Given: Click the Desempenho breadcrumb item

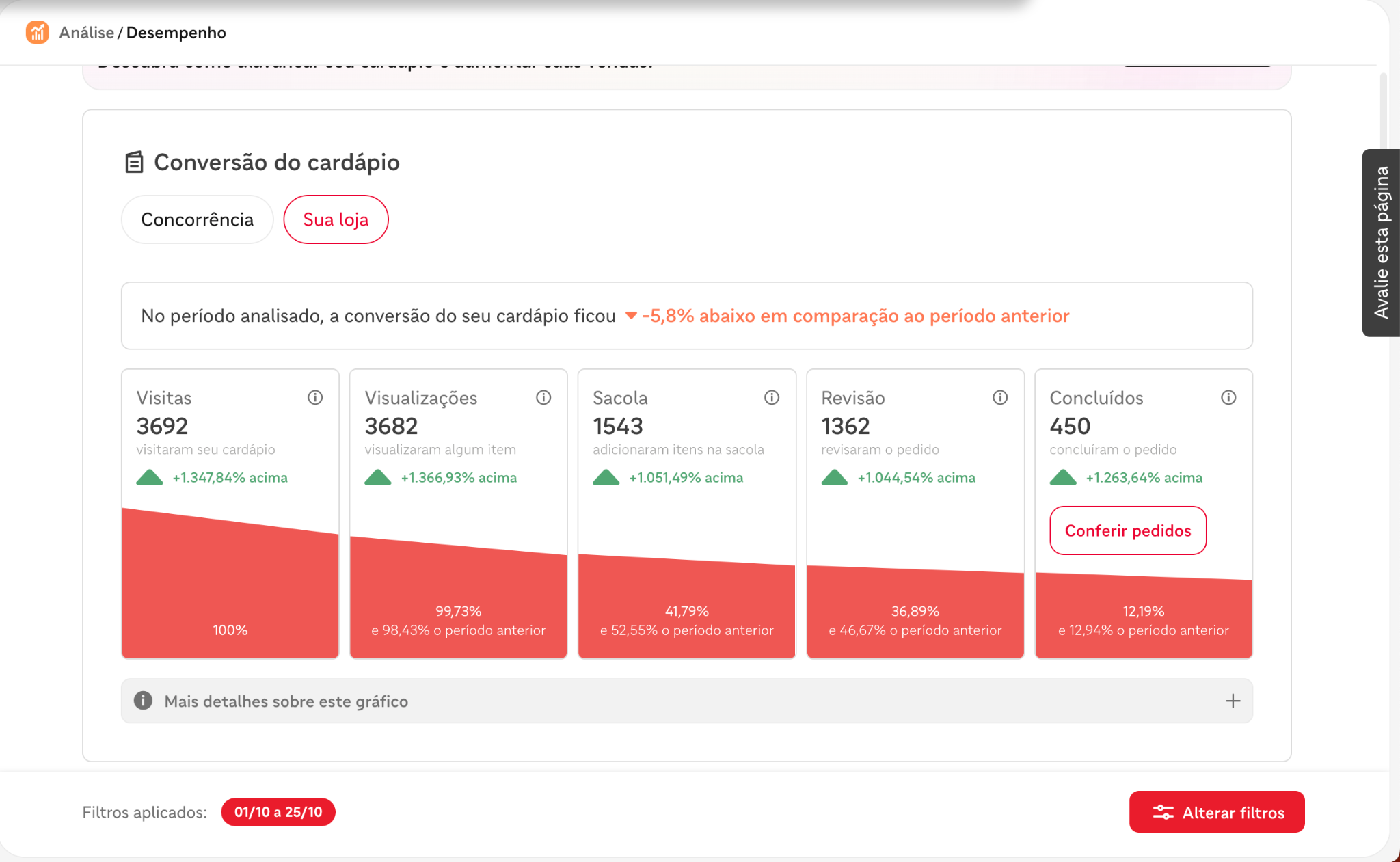Looking at the screenshot, I should [176, 32].
